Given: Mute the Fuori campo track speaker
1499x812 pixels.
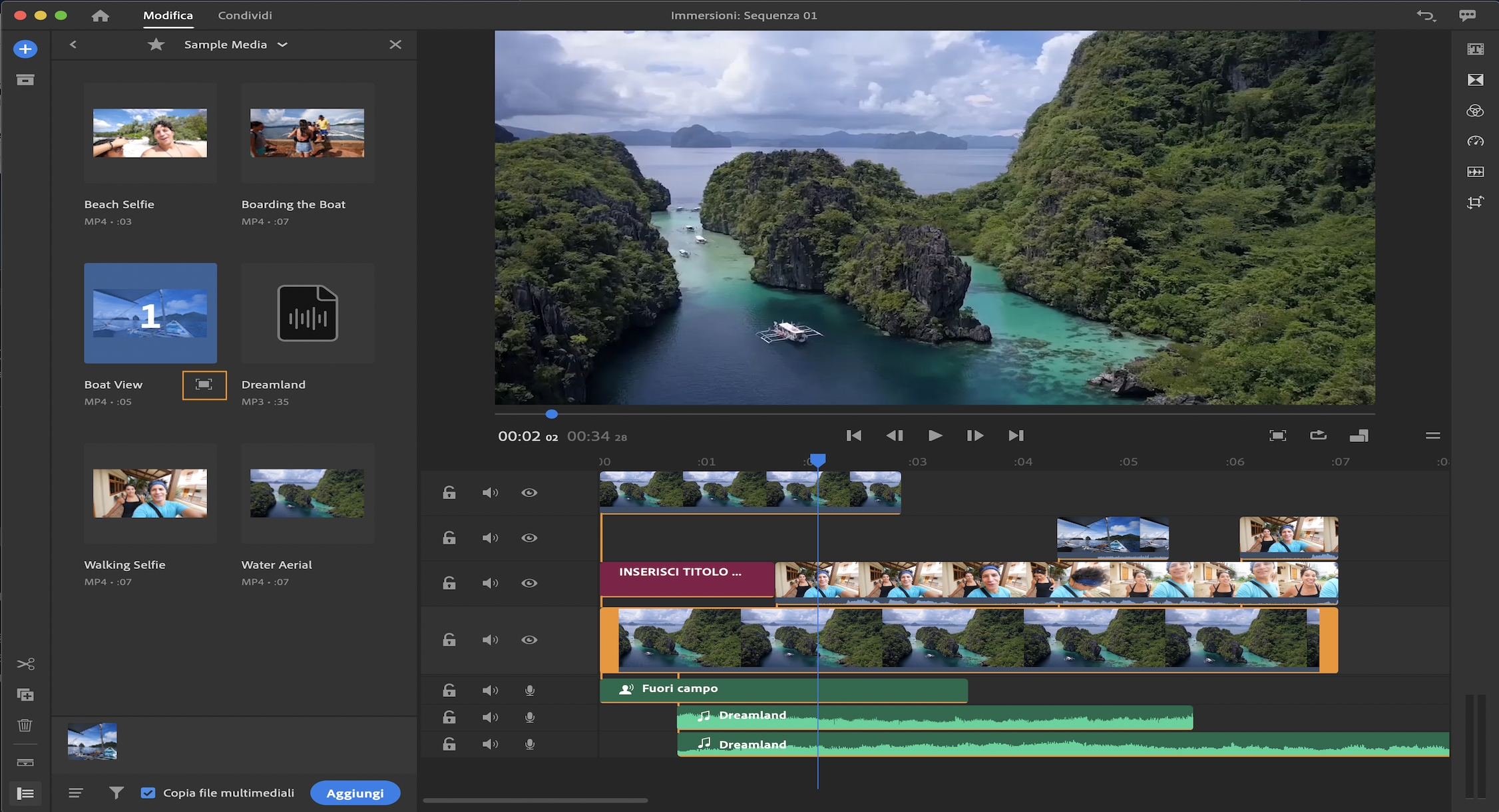Looking at the screenshot, I should (490, 690).
